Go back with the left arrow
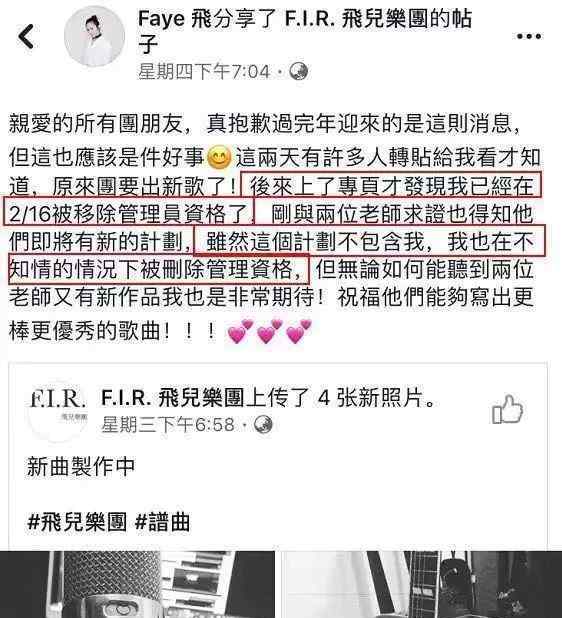This screenshot has width=562, height=618. pyautogui.click(x=26, y=37)
